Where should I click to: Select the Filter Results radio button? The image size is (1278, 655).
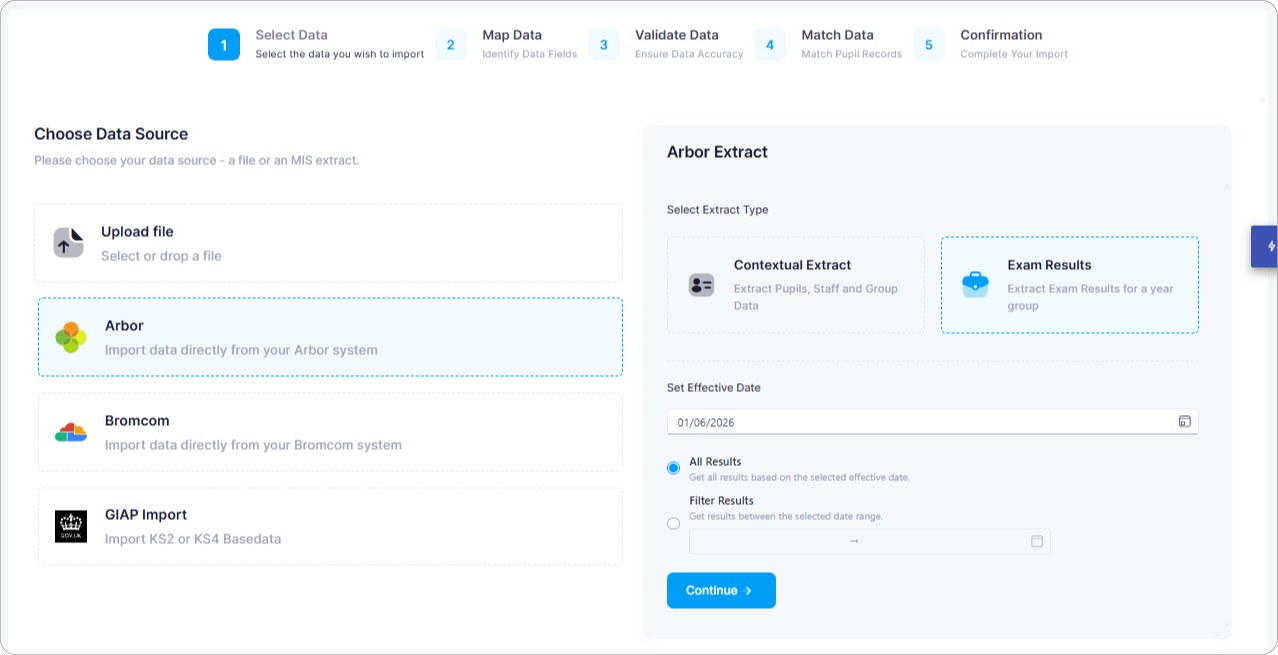click(x=673, y=523)
